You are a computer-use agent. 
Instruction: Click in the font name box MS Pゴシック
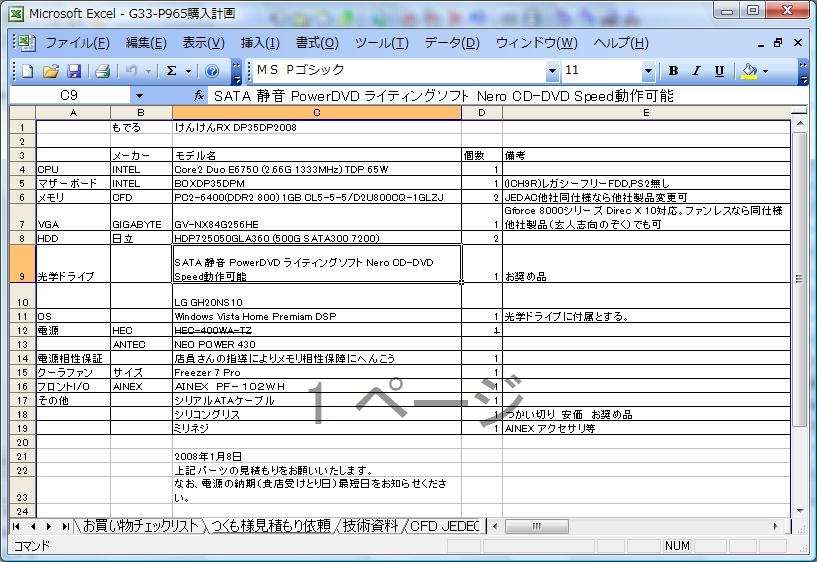399,70
